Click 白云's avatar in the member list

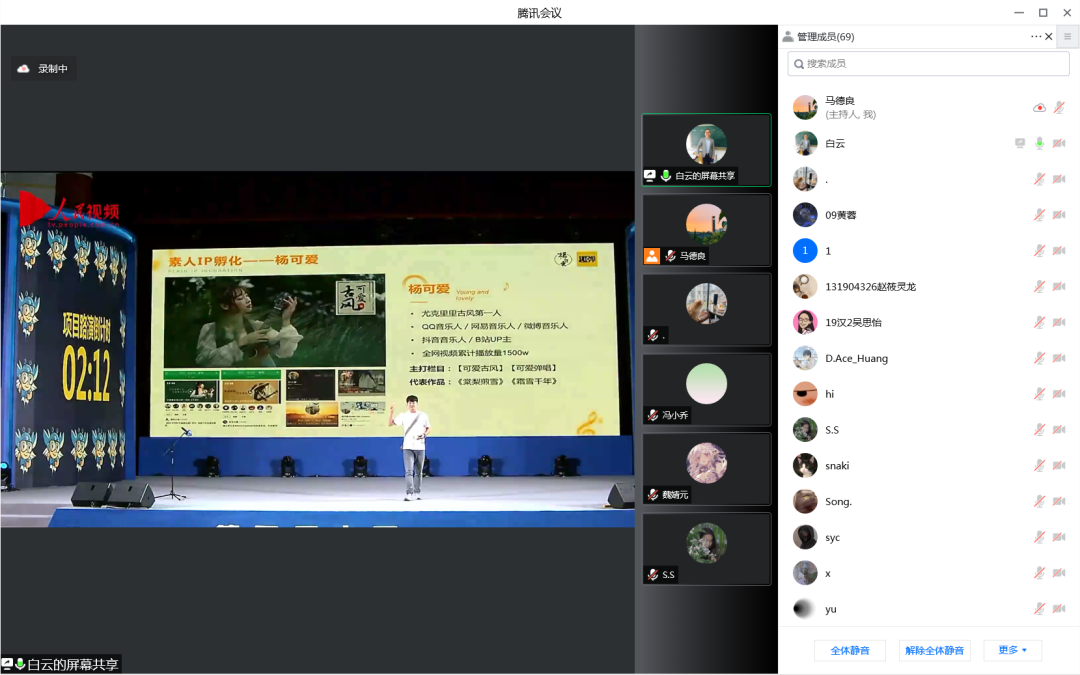(805, 143)
